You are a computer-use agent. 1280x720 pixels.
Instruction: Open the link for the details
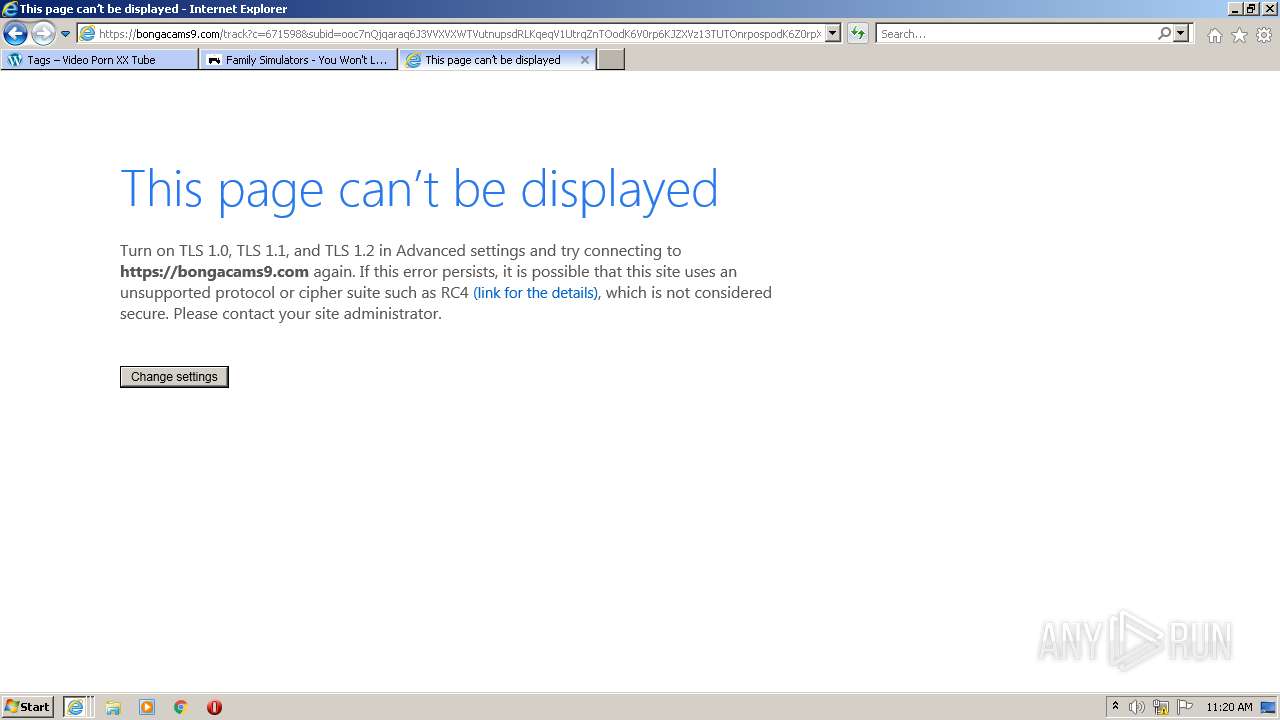(x=536, y=293)
